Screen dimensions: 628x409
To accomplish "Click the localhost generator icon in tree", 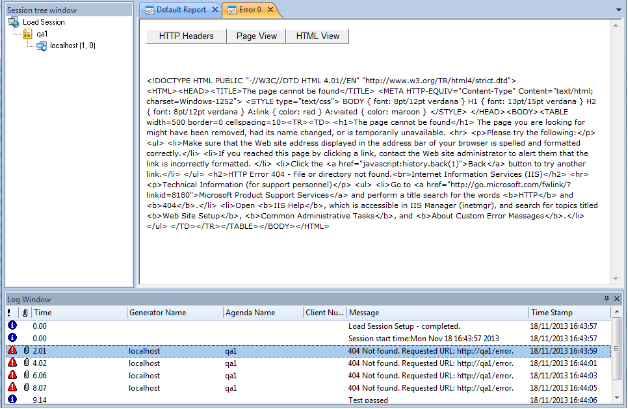I will pos(42,46).
